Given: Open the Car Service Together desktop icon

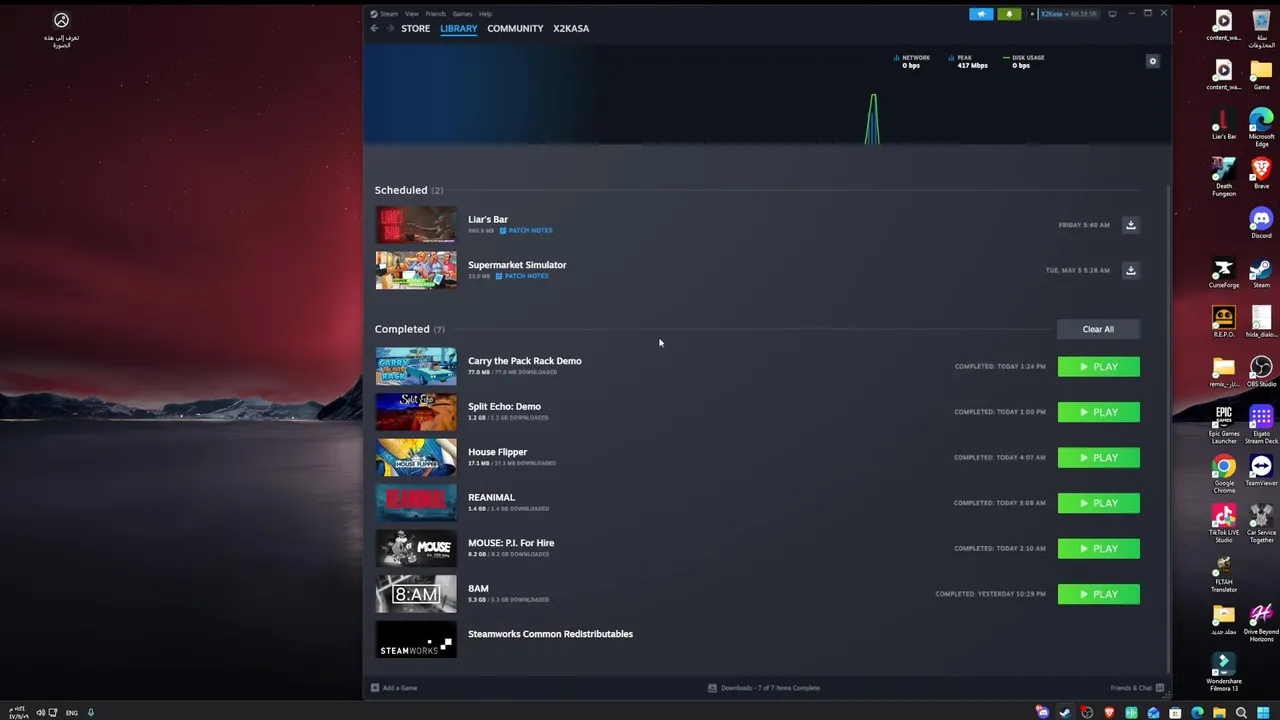Looking at the screenshot, I should 1261,522.
